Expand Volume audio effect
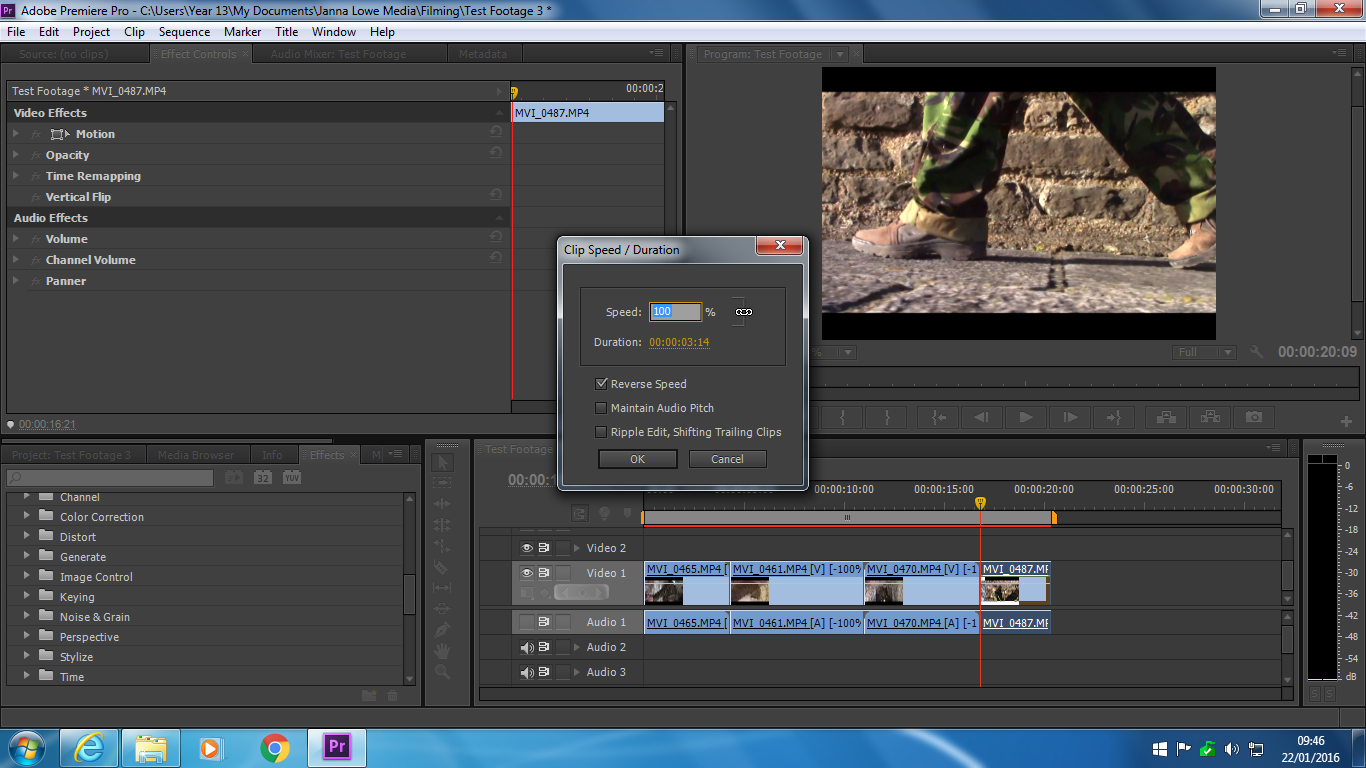 [16, 238]
